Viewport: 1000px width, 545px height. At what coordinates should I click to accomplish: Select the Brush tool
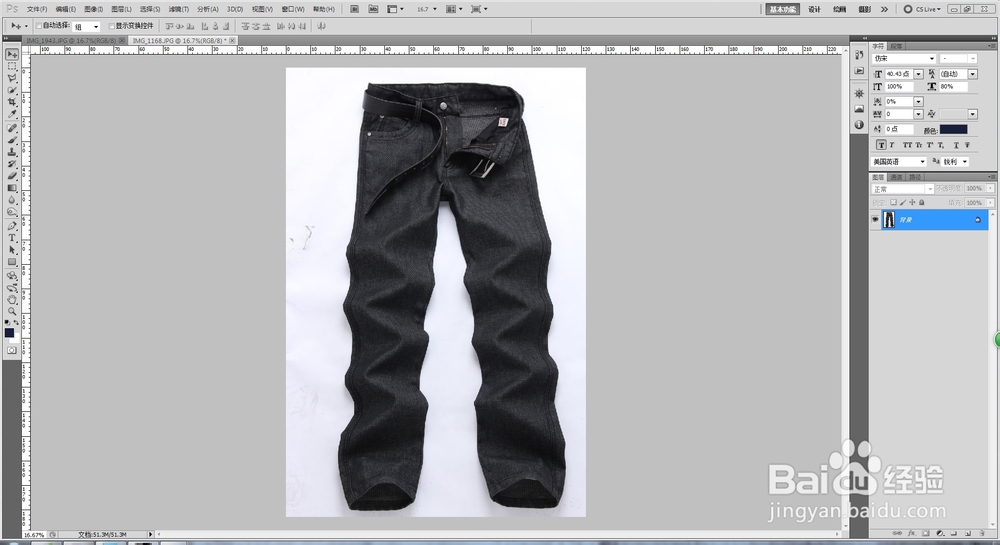11,140
